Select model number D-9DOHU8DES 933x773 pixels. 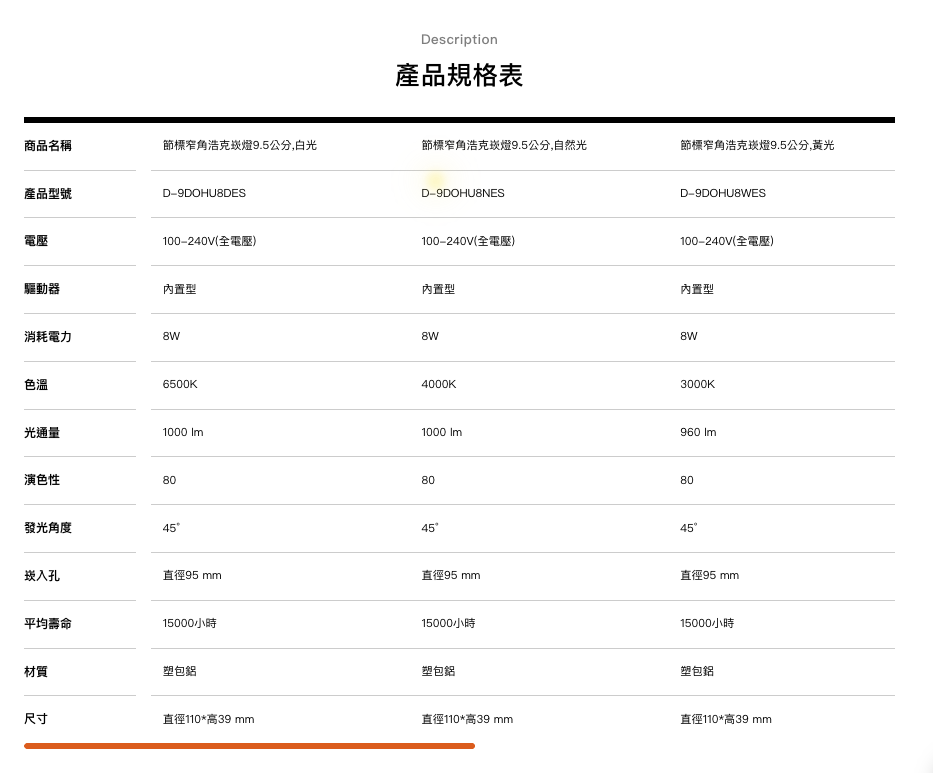[x=204, y=193]
